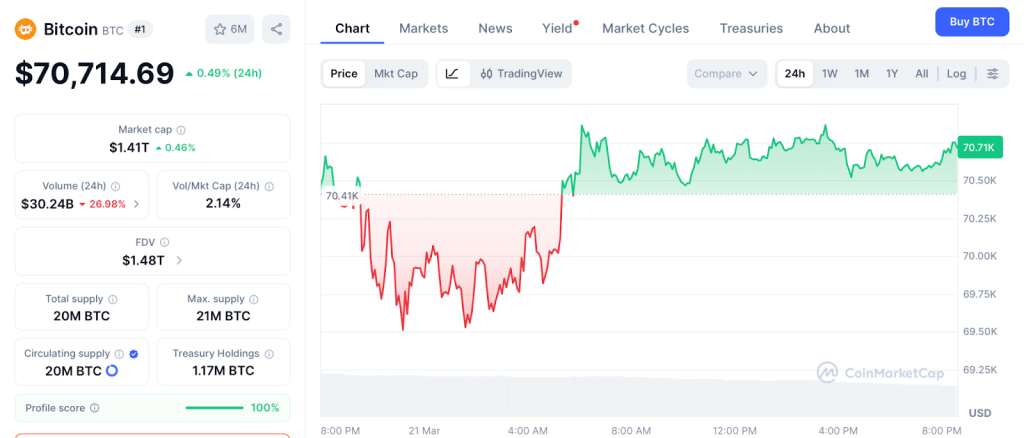1024x438 pixels.
Task: Click the Profile score progress bar
Action: point(214,408)
